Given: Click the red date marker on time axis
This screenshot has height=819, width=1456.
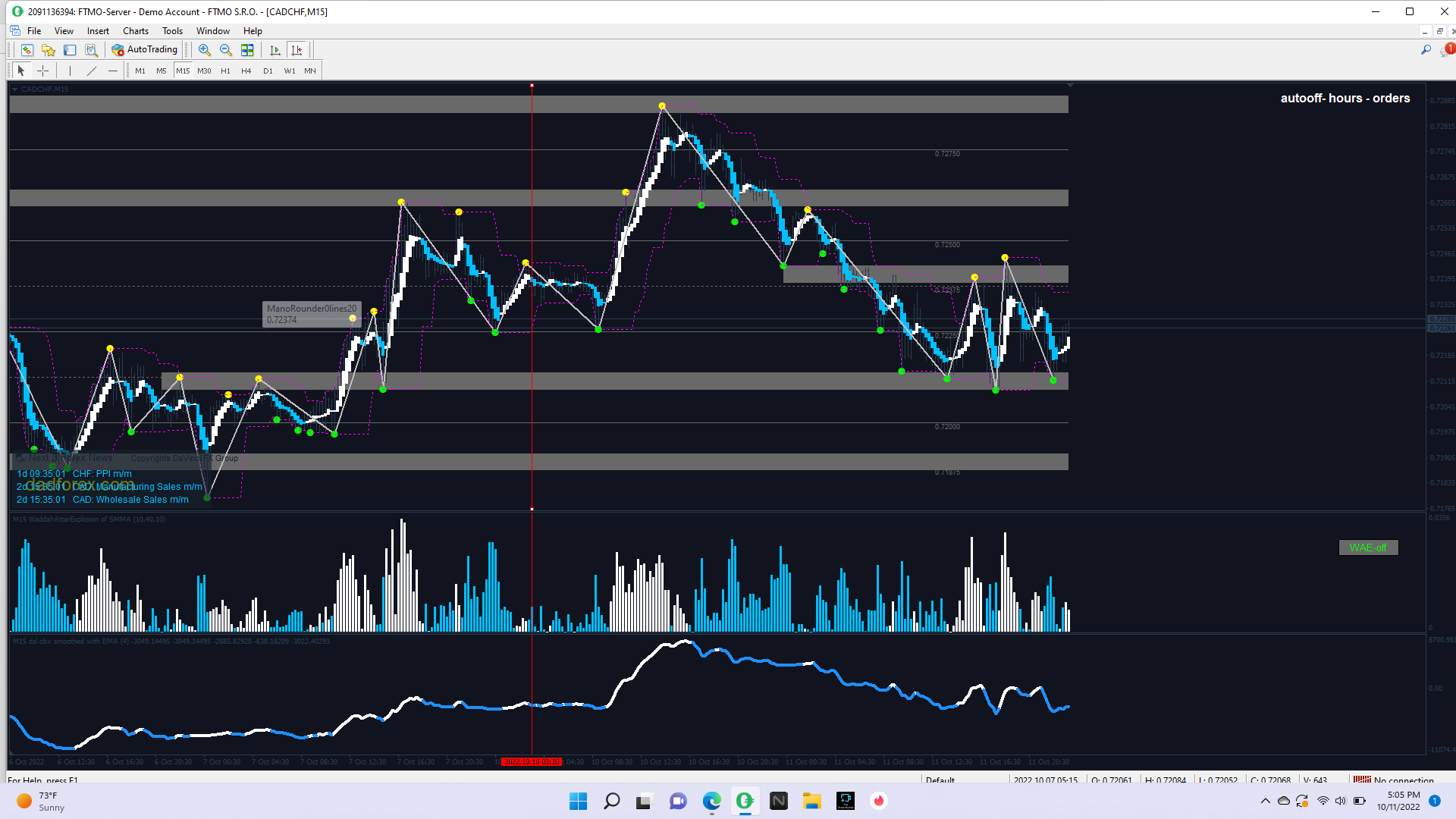Looking at the screenshot, I should point(532,761).
